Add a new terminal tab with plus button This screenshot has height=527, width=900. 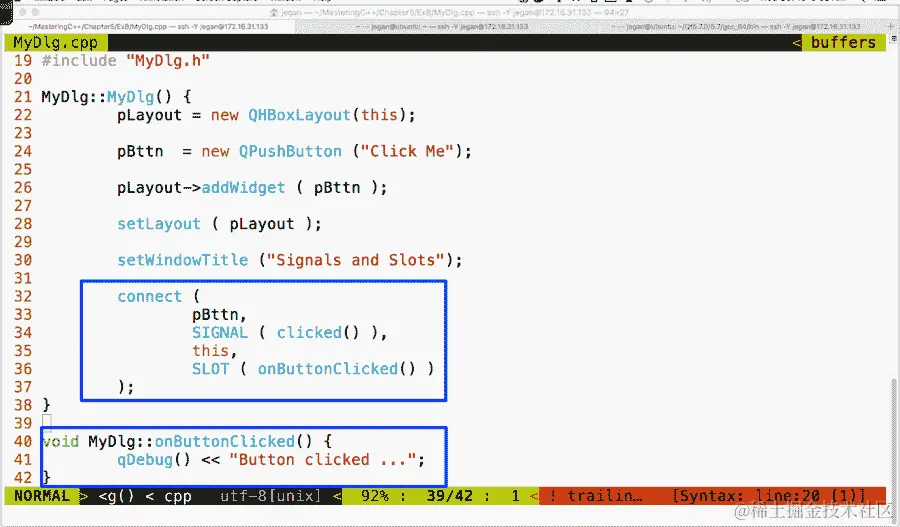pyautogui.click(x=891, y=26)
